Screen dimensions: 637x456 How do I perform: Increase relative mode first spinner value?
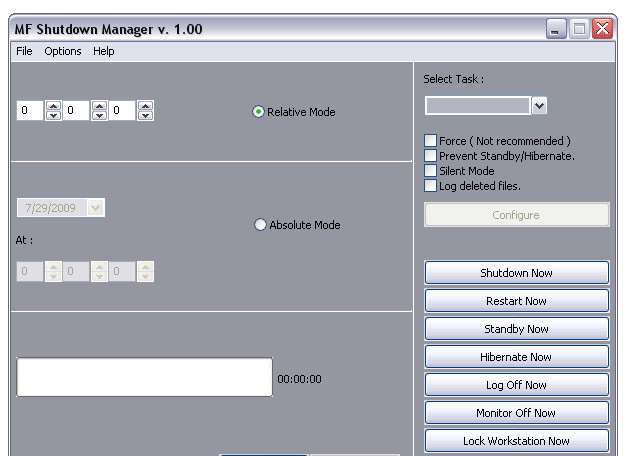coord(53,106)
